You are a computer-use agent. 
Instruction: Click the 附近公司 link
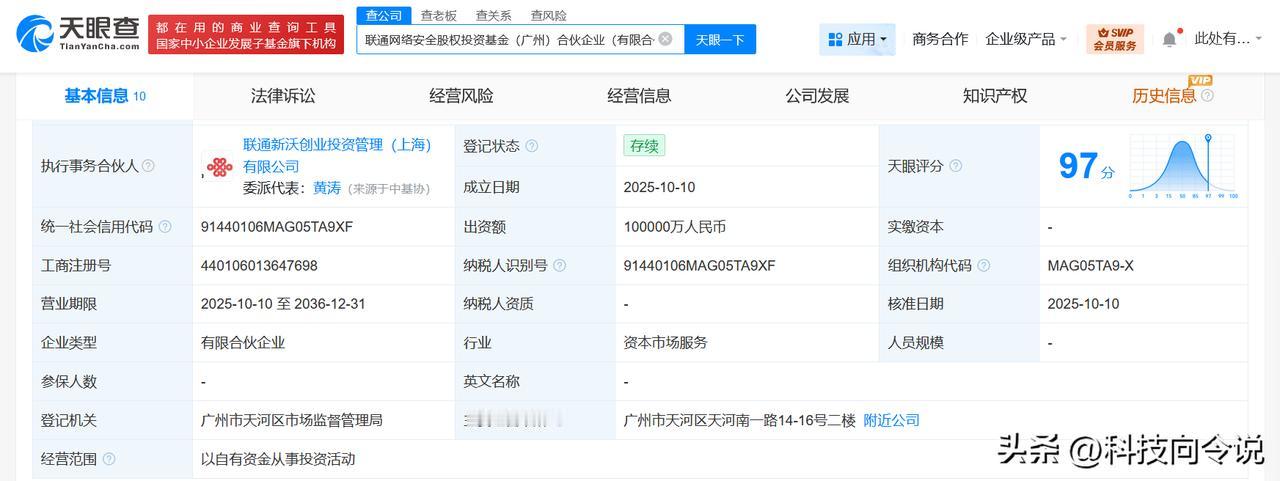click(x=891, y=420)
